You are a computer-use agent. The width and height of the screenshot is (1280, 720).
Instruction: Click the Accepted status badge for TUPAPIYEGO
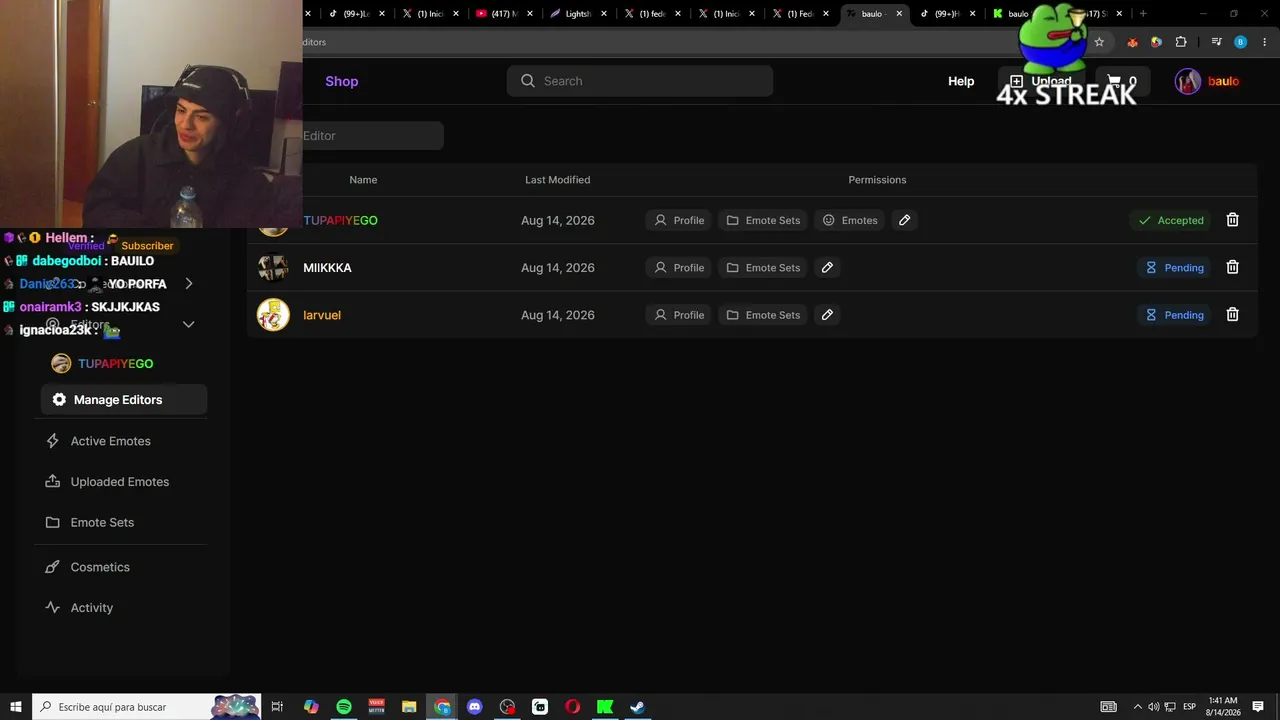coord(1171,220)
